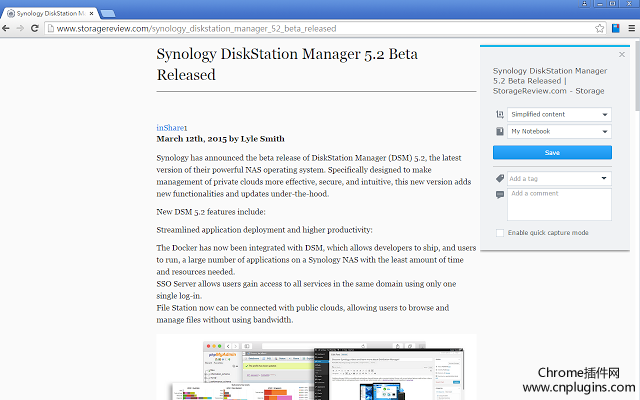Click the date line March 12th, 2015

pos(220,139)
